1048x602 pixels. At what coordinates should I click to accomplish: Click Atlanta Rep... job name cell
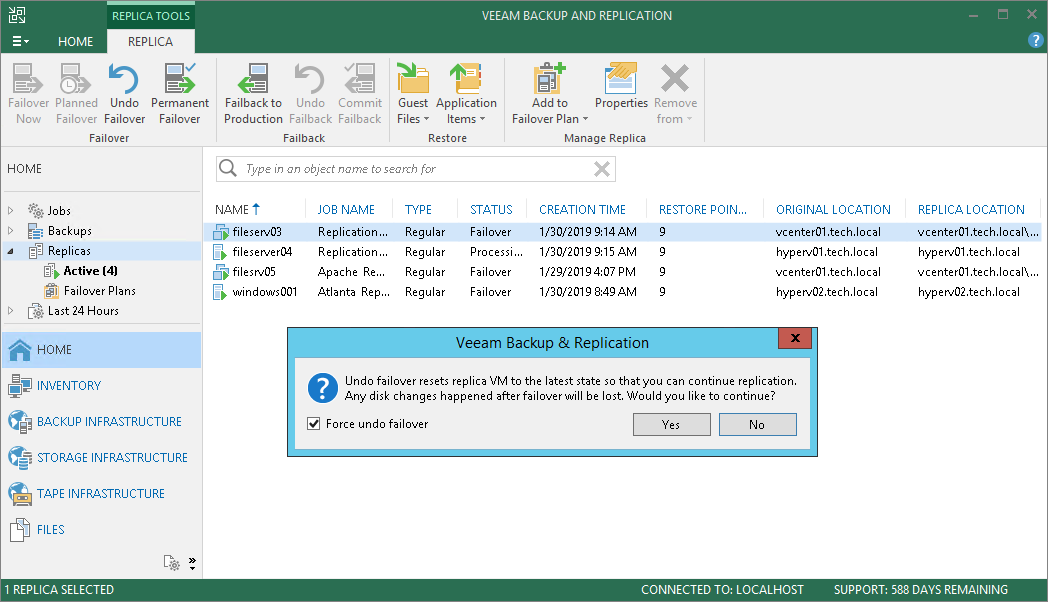coord(354,292)
